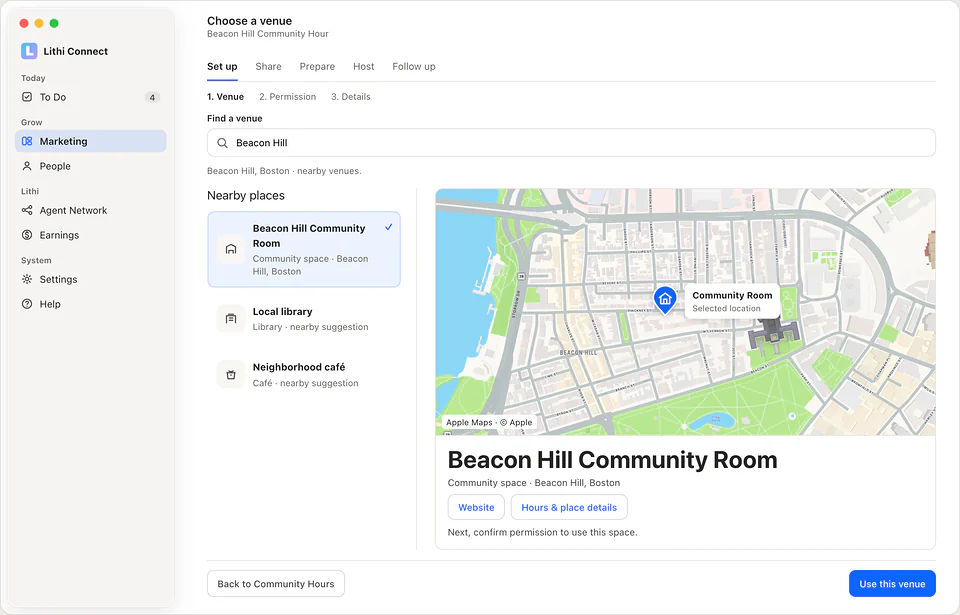Select step 1. Venue

point(225,97)
